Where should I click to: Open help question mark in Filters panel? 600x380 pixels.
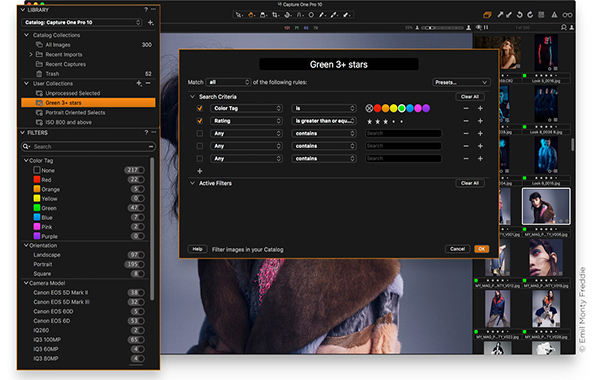pos(146,132)
